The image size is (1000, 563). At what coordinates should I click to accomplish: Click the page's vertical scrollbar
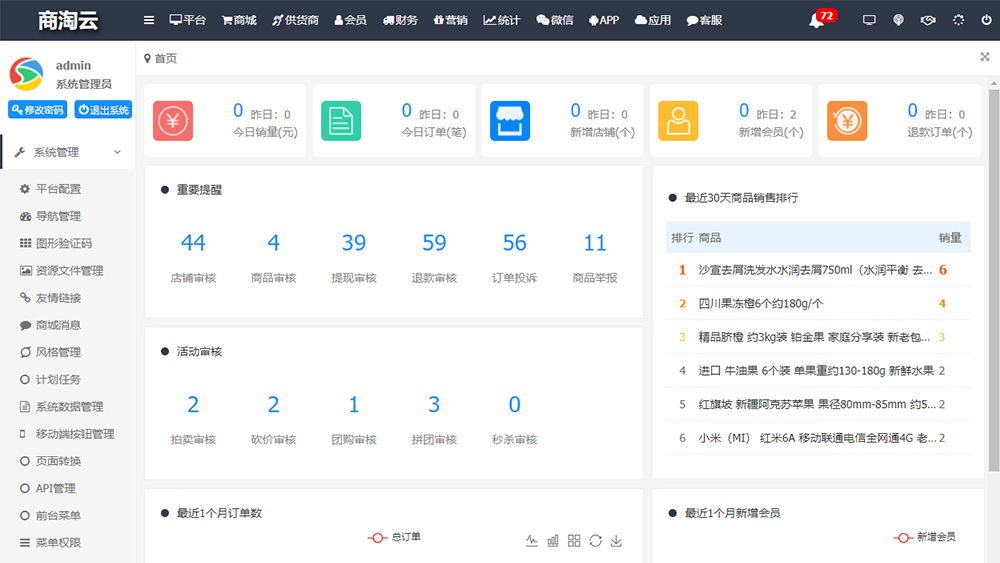point(993,280)
